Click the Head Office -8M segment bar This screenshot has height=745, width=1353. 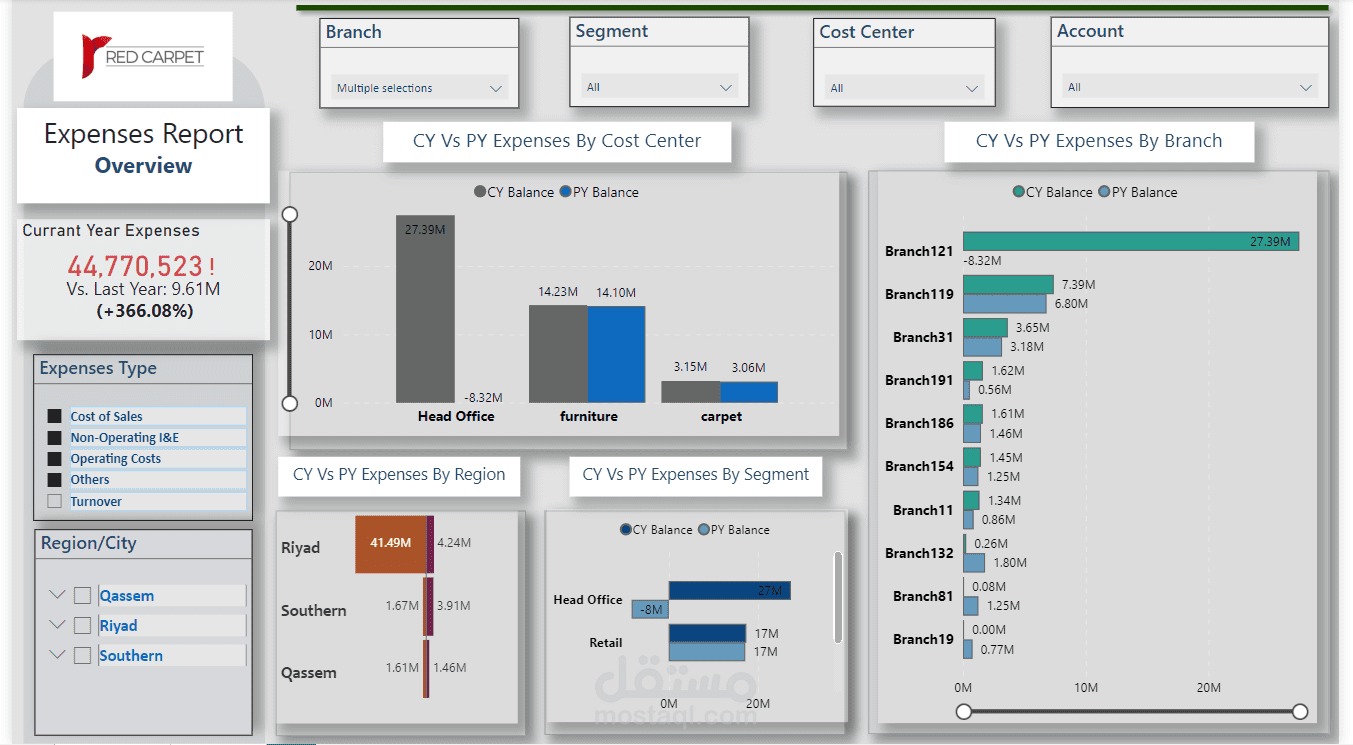650,609
